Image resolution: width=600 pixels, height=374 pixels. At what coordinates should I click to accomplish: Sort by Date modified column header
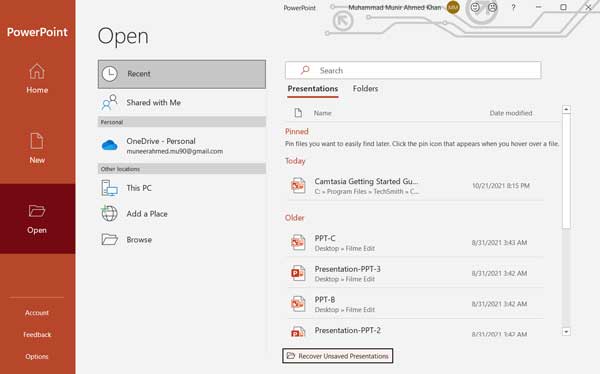pos(511,113)
